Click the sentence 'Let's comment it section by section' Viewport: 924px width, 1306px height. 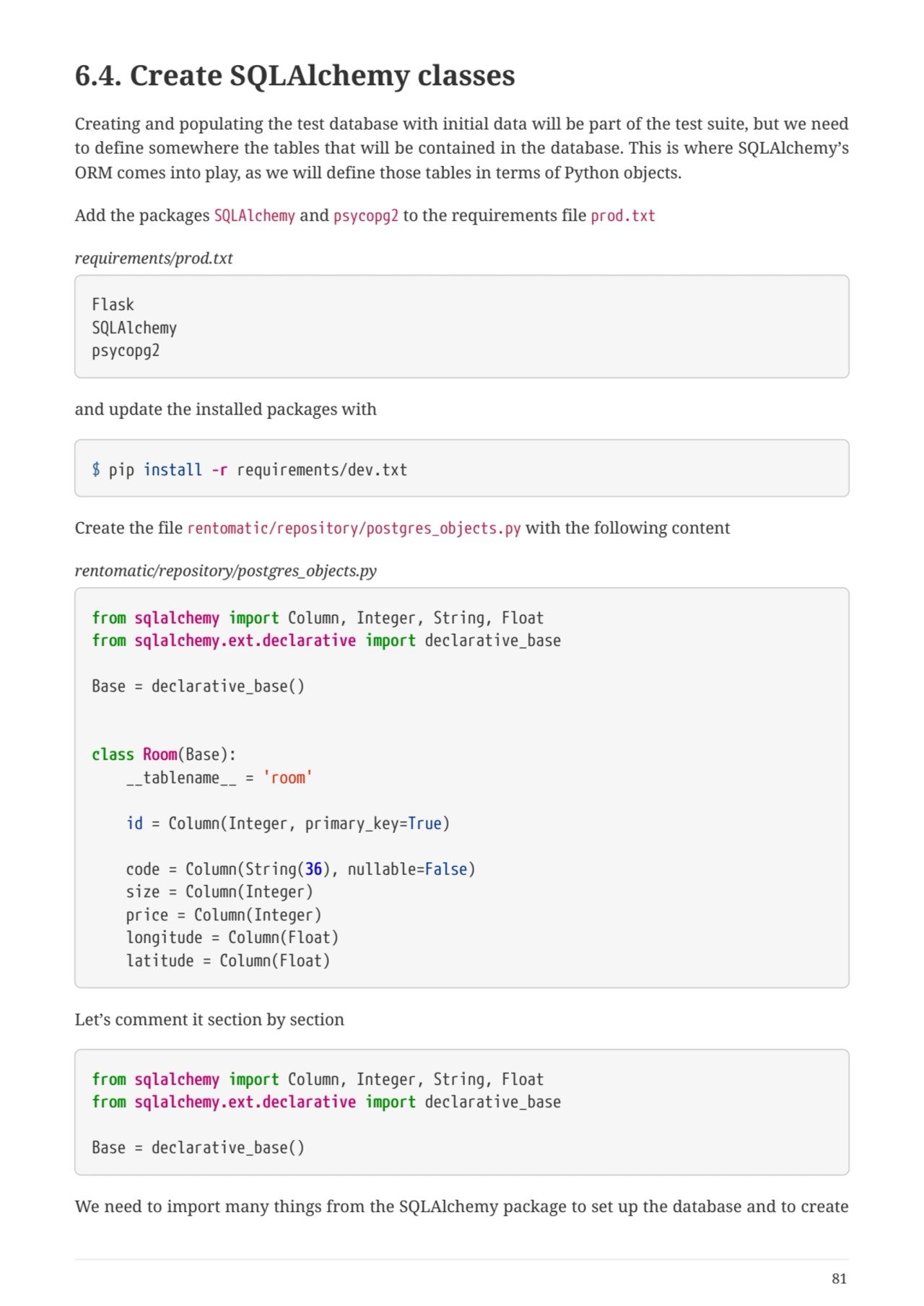pyautogui.click(x=209, y=1020)
